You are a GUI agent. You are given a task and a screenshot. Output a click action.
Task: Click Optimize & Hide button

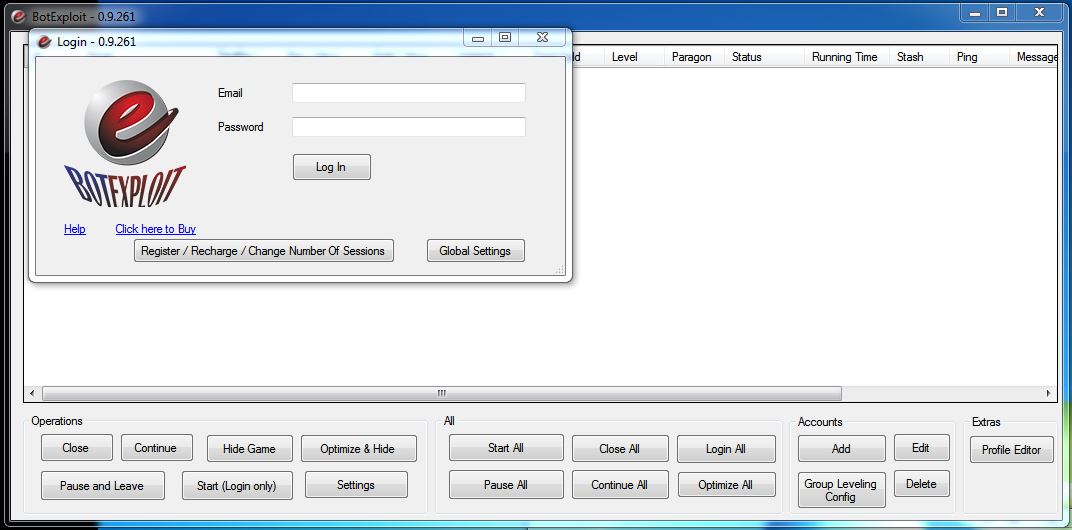(358, 449)
